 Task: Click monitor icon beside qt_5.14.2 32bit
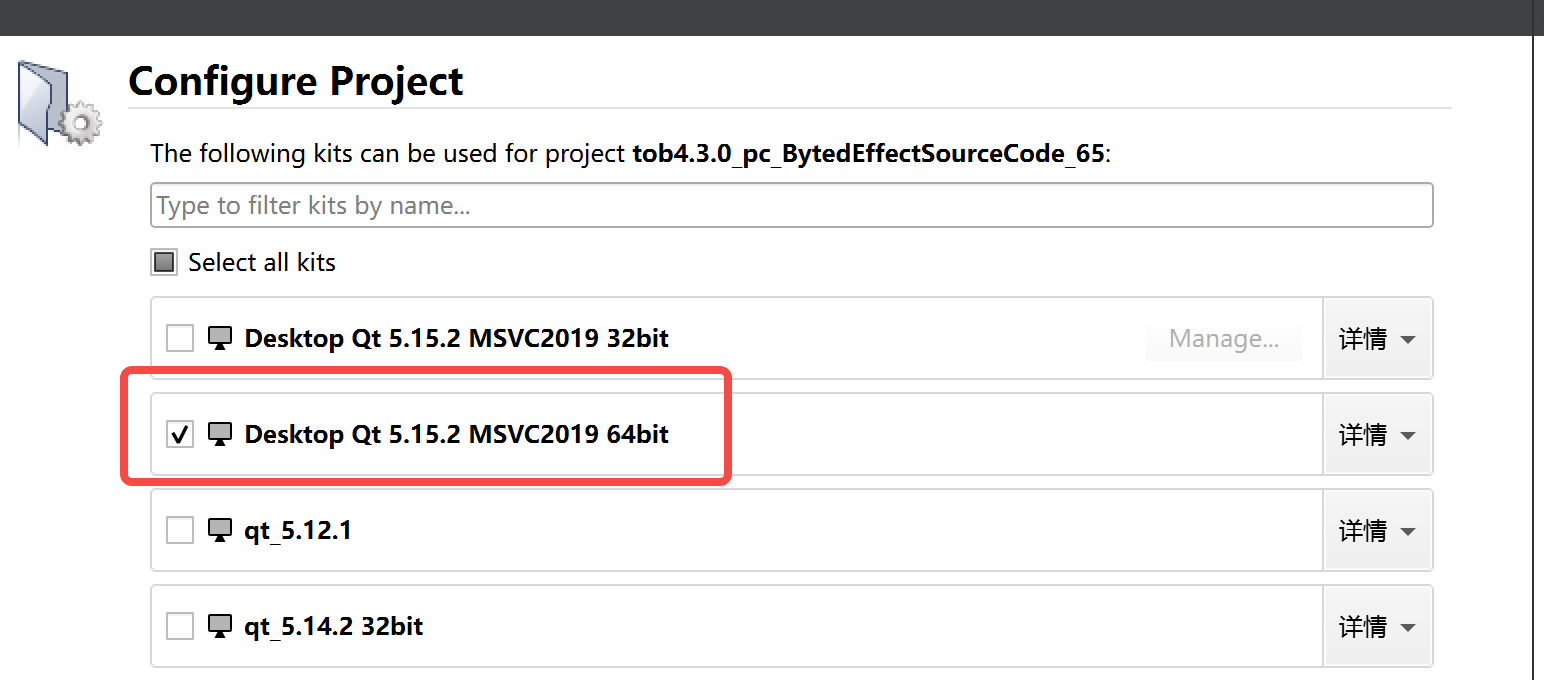220,626
